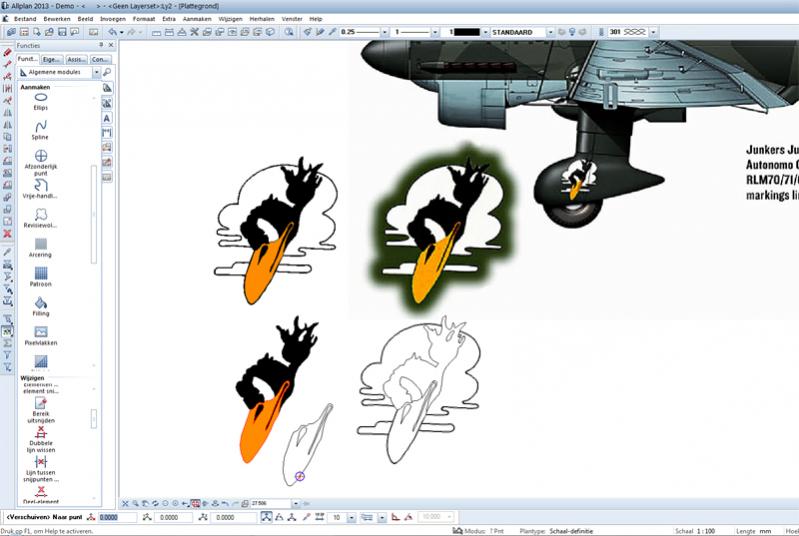Click the red grid icon in viewport toolbar
Image resolution: width=799 pixels, height=536 pixels.
point(195,503)
